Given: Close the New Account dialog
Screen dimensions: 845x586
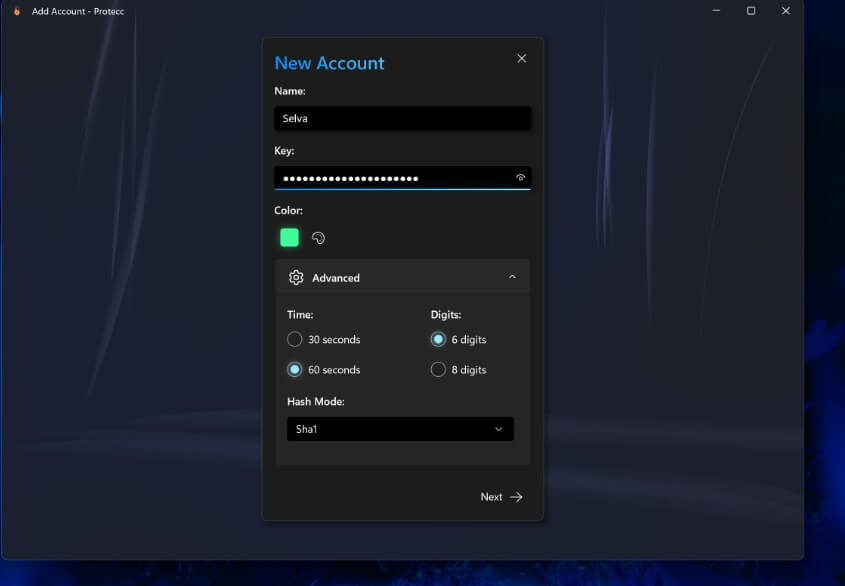Looking at the screenshot, I should tap(521, 58).
